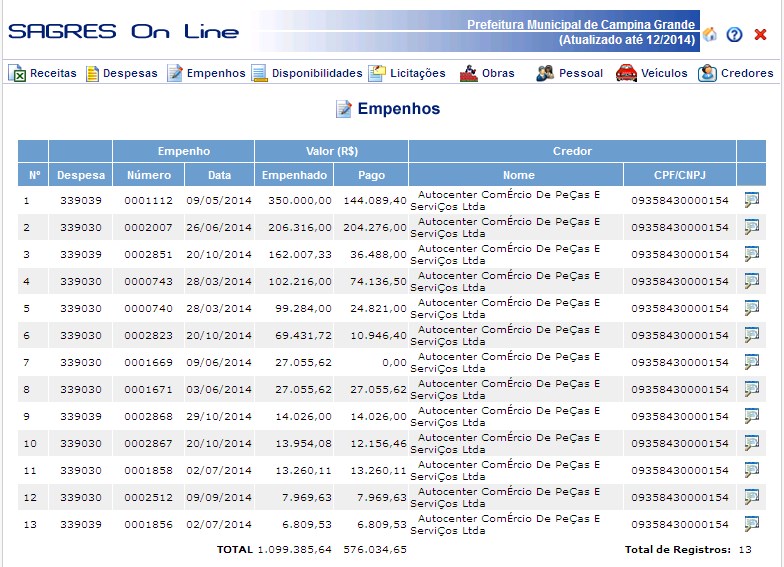784x567 pixels.
Task: Open the Receitas menu
Action: click(x=53, y=74)
